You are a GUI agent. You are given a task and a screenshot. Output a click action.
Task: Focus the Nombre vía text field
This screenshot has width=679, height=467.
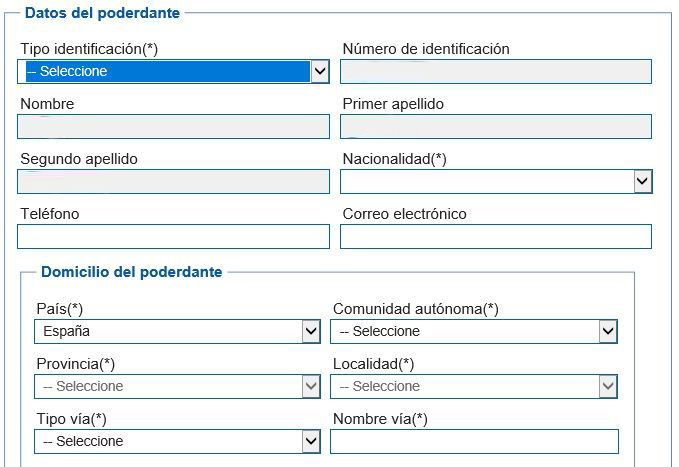point(474,441)
